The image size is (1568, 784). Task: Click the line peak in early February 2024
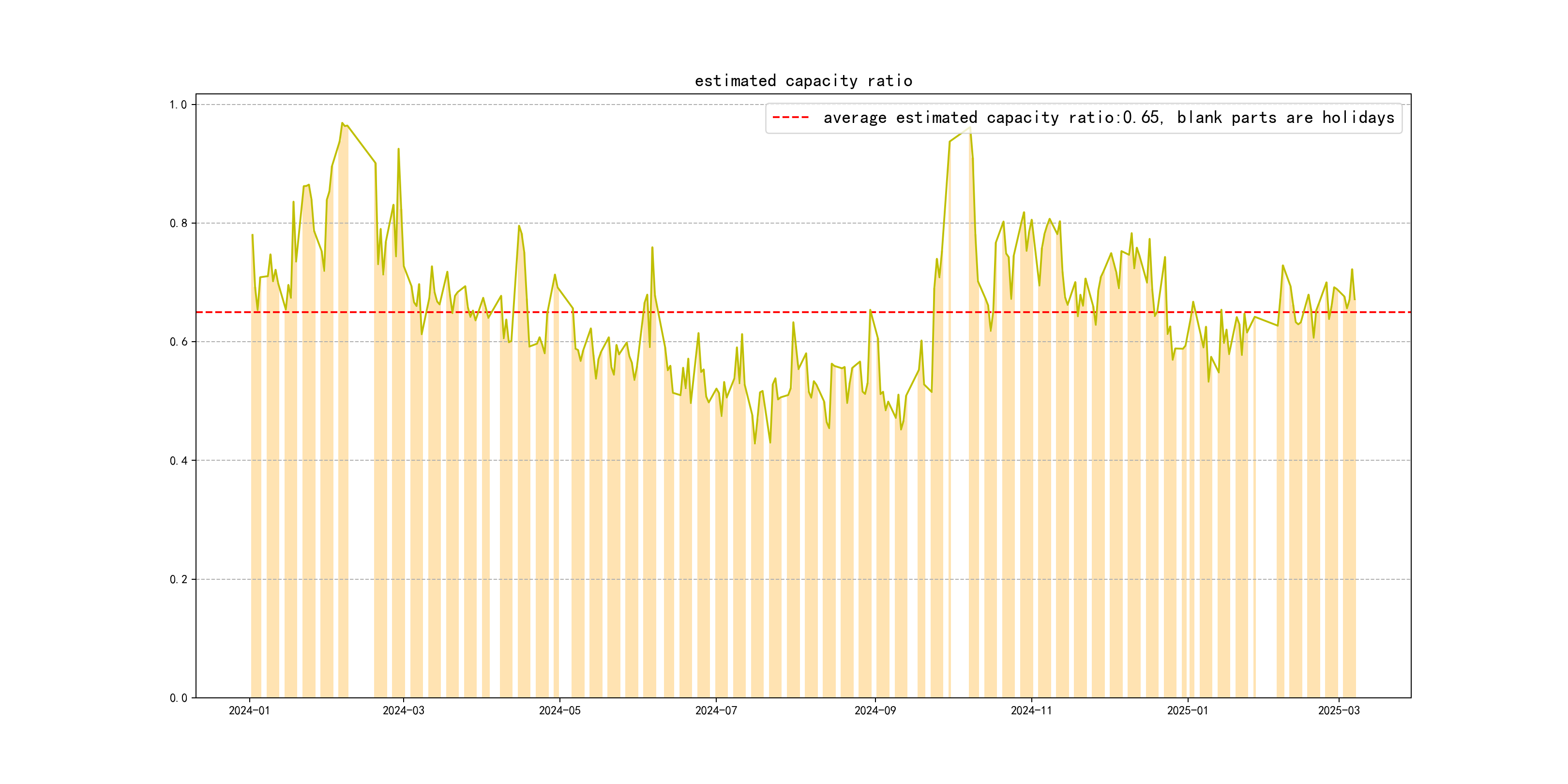point(343,123)
